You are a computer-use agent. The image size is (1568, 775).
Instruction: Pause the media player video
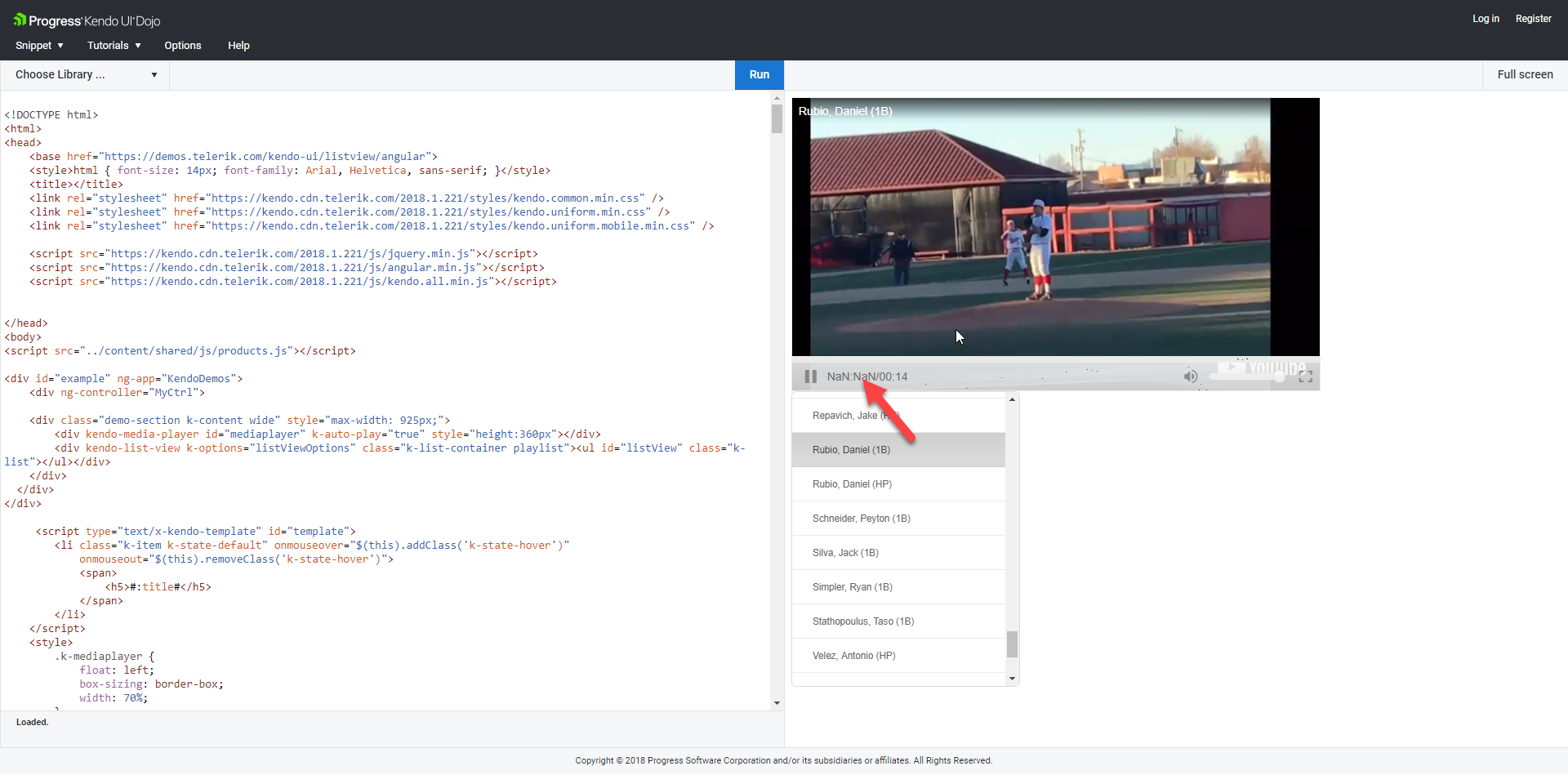(810, 376)
